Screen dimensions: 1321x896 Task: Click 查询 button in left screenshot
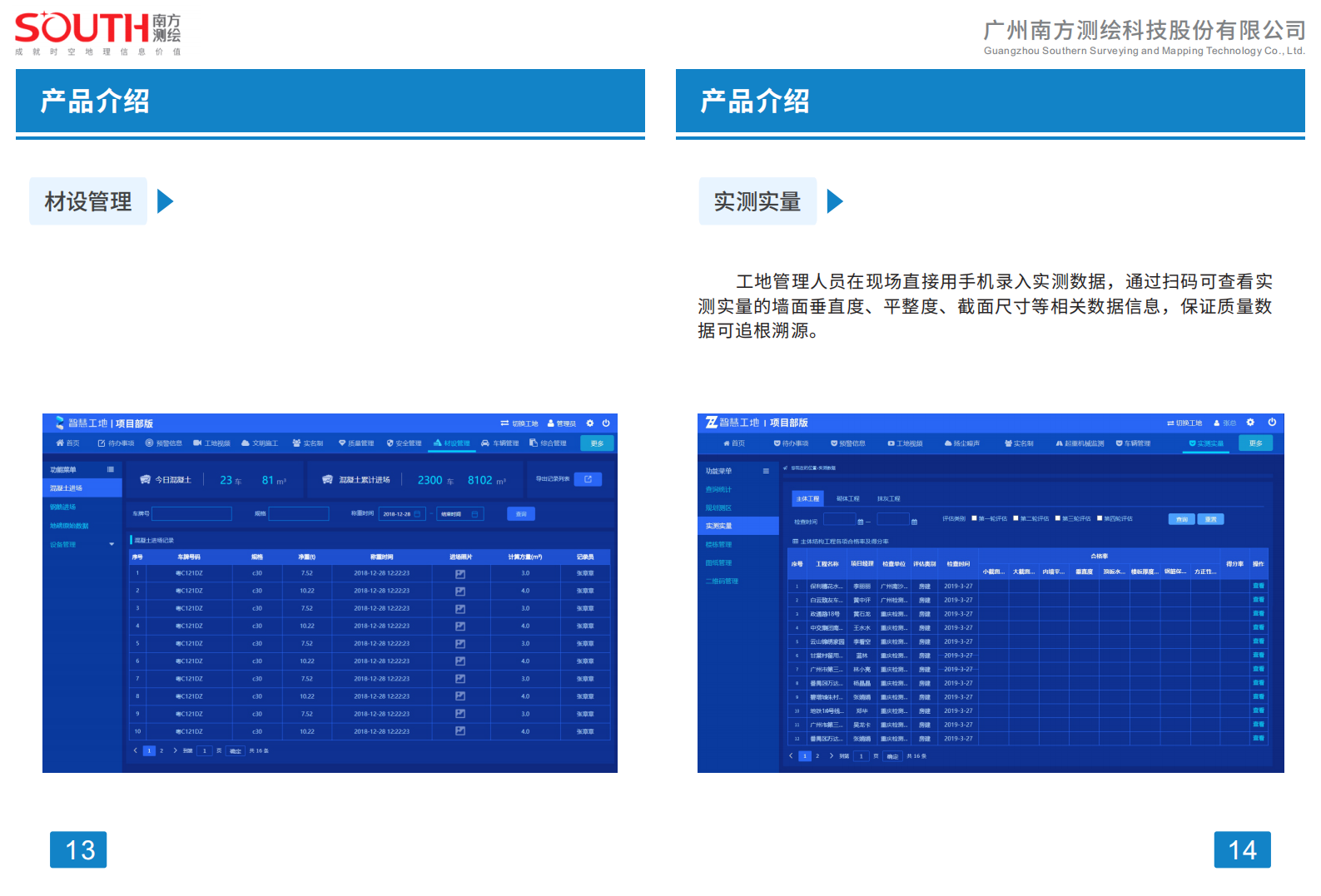(x=521, y=514)
